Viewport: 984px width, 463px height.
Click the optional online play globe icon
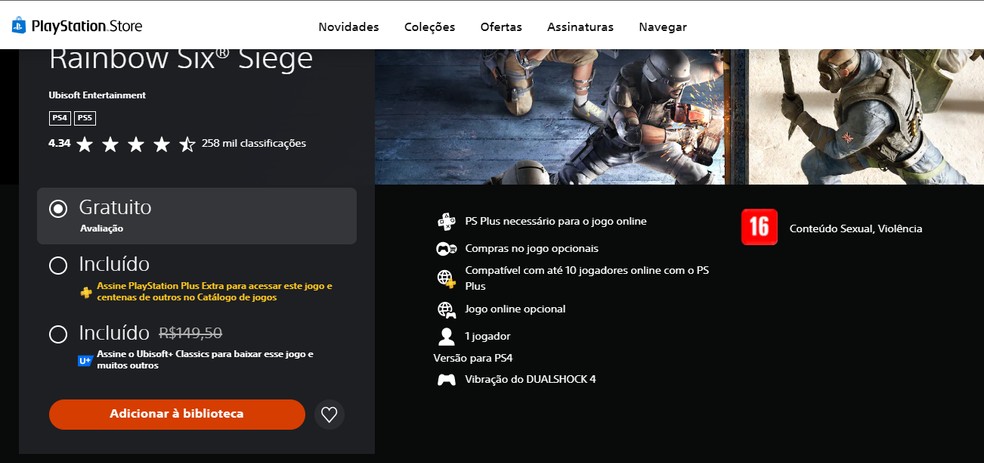coord(446,309)
